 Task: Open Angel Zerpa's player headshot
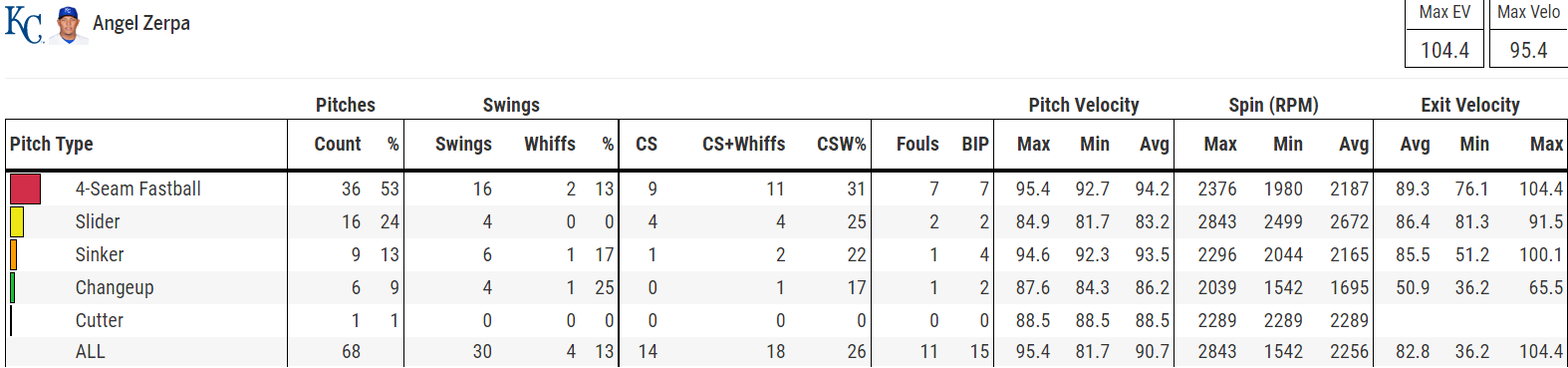click(x=69, y=25)
